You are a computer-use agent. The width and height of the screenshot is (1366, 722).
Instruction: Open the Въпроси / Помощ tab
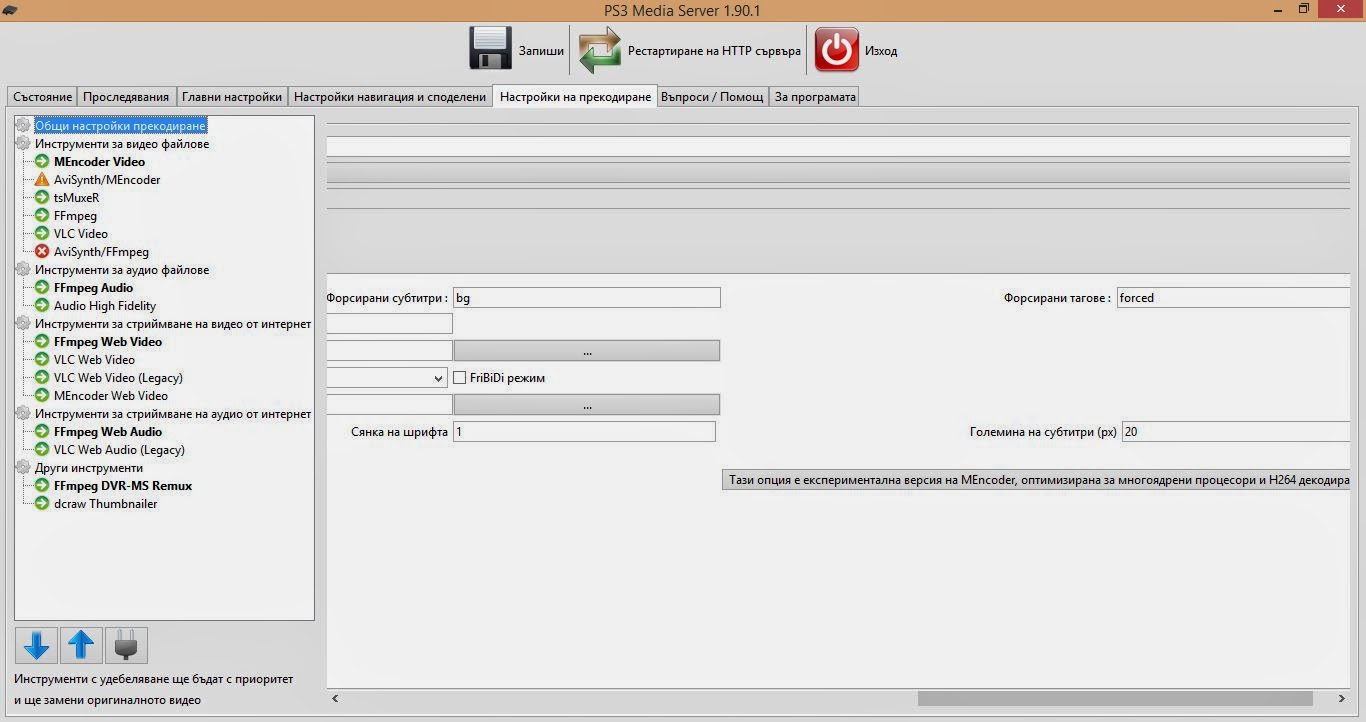coord(712,97)
